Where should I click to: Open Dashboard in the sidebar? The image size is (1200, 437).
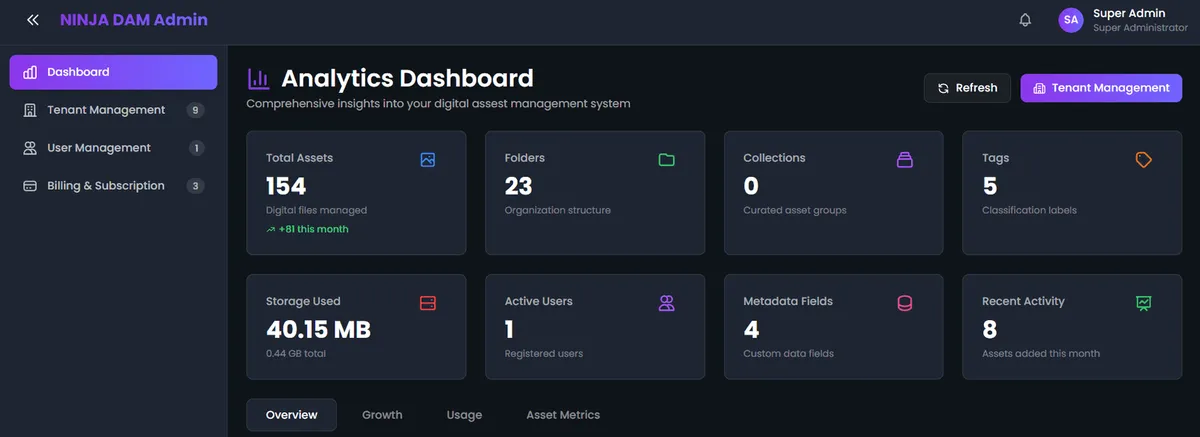point(113,72)
